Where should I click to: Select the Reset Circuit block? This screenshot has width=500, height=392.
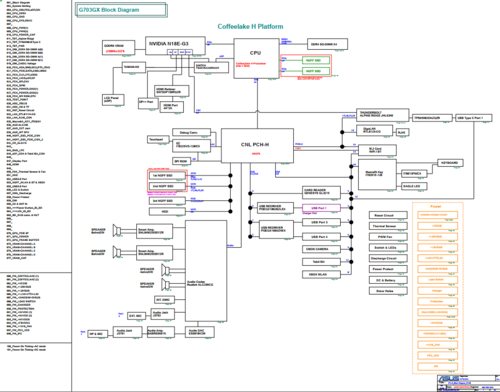[388, 215]
